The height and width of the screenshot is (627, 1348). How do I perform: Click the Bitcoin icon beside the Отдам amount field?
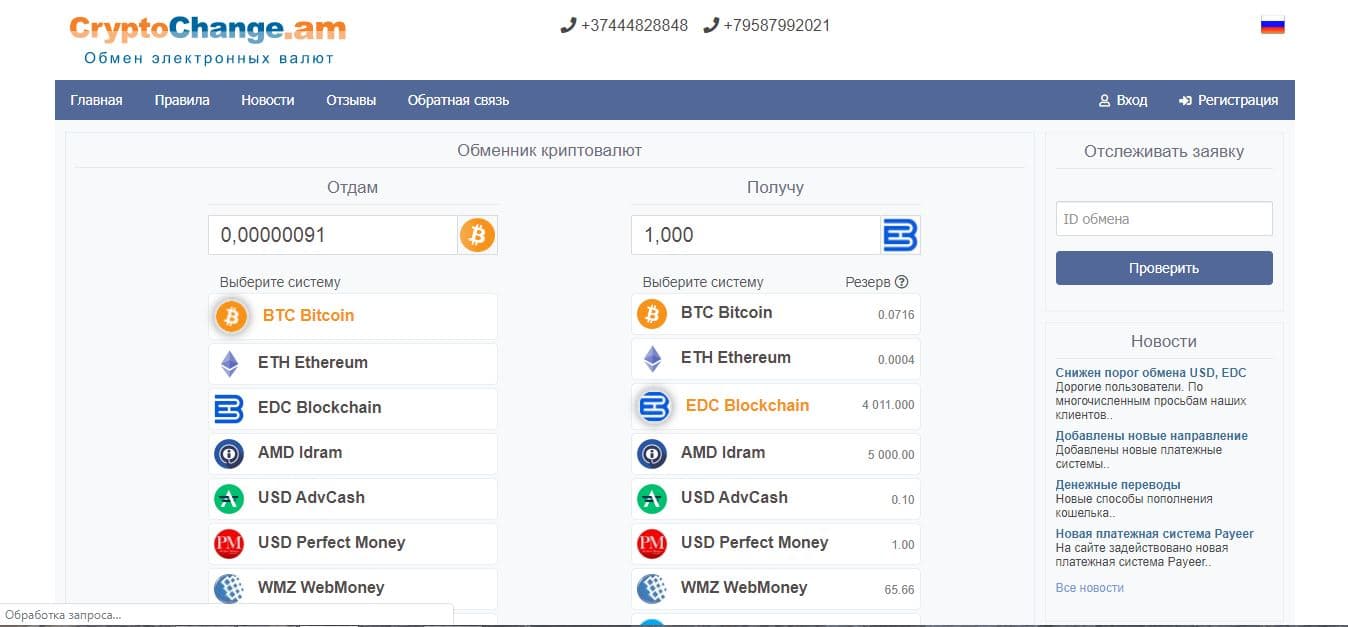pos(477,234)
